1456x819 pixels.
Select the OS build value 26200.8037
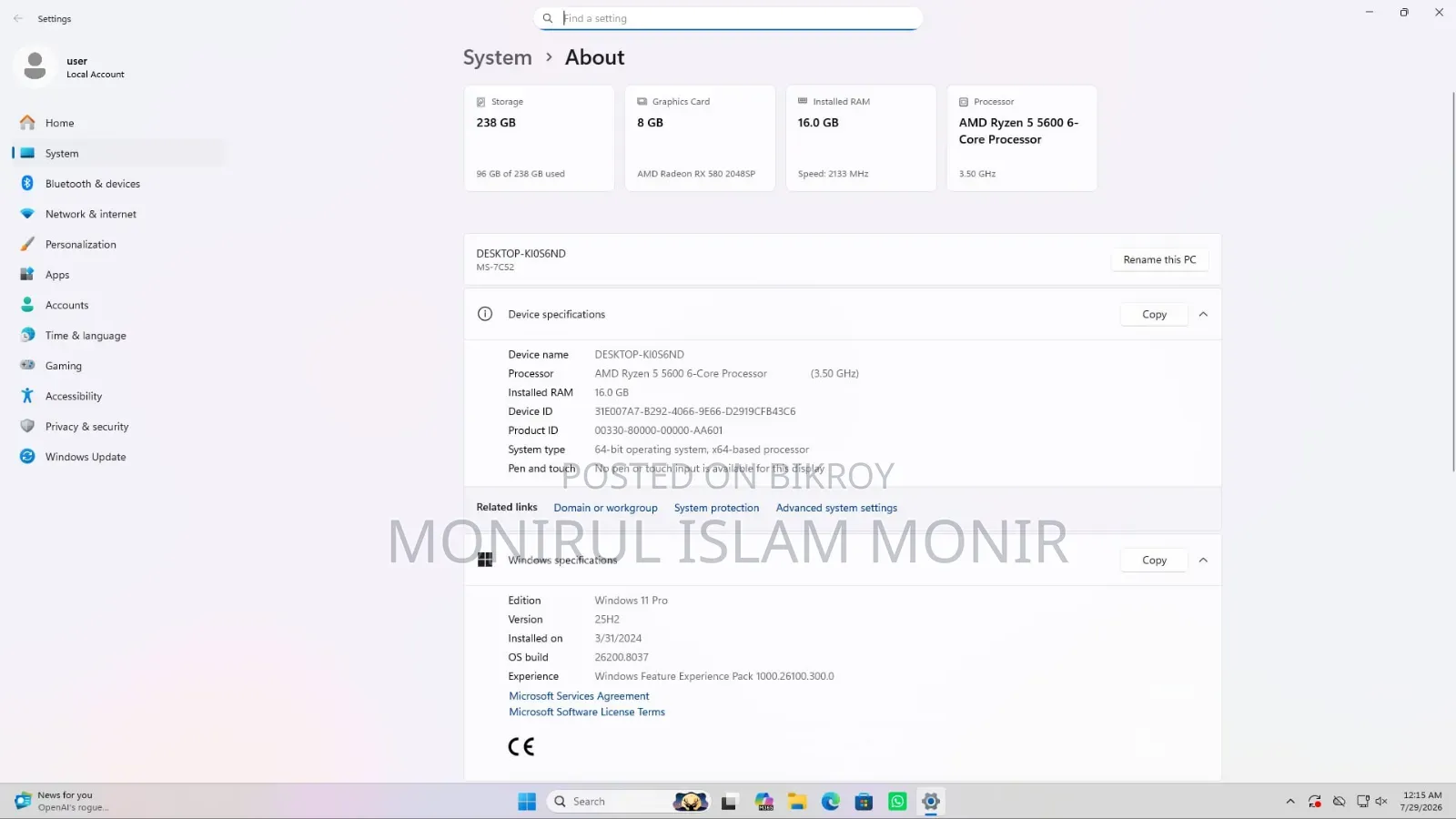[622, 657]
